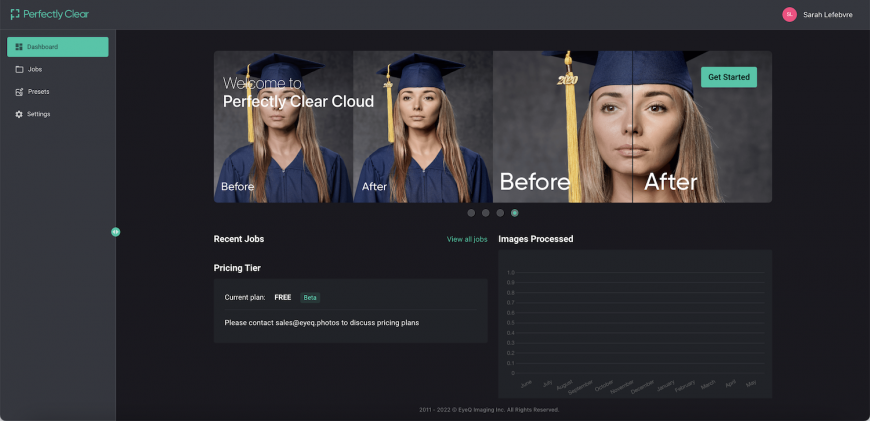
Task: Collapse sidebar using green arrow handle
Action: point(115,232)
